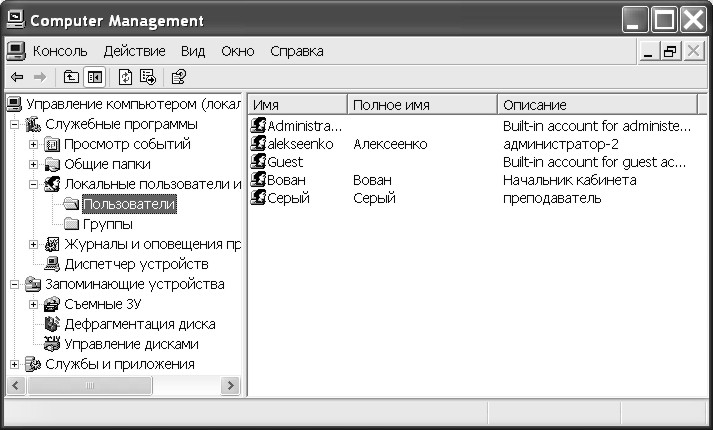Click the tree horizontal scrollbar thumb
713x430 pixels.
click(90, 385)
